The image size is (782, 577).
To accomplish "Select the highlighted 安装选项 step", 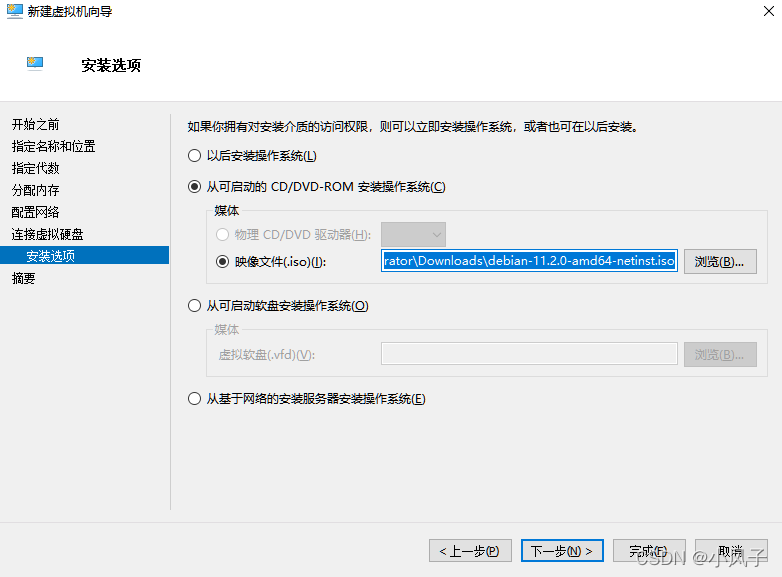I will click(84, 255).
